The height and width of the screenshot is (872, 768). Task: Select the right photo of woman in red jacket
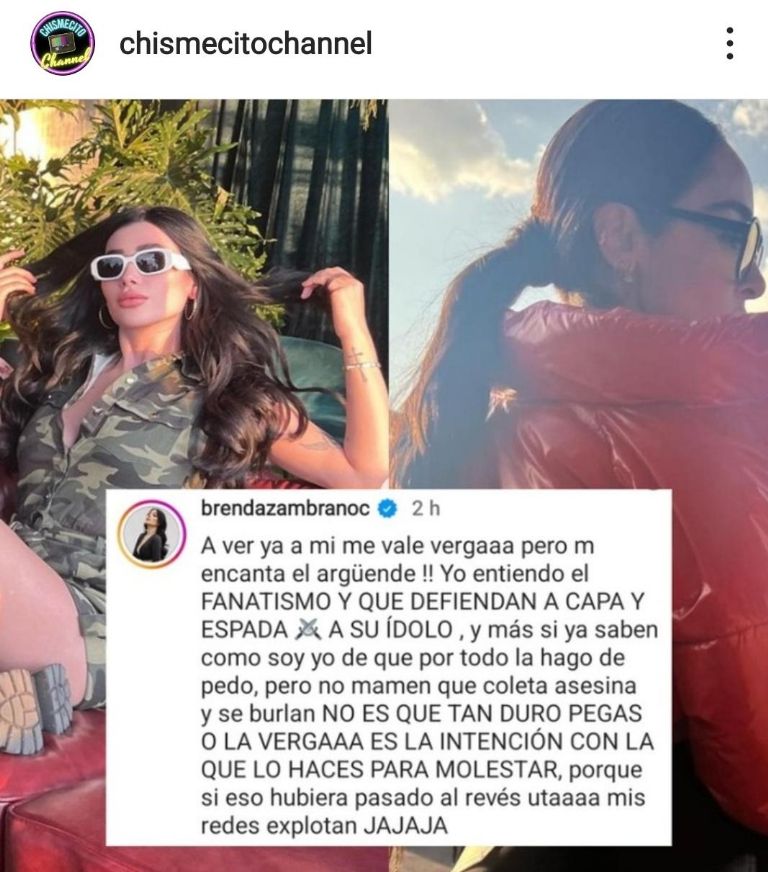[x=578, y=295]
